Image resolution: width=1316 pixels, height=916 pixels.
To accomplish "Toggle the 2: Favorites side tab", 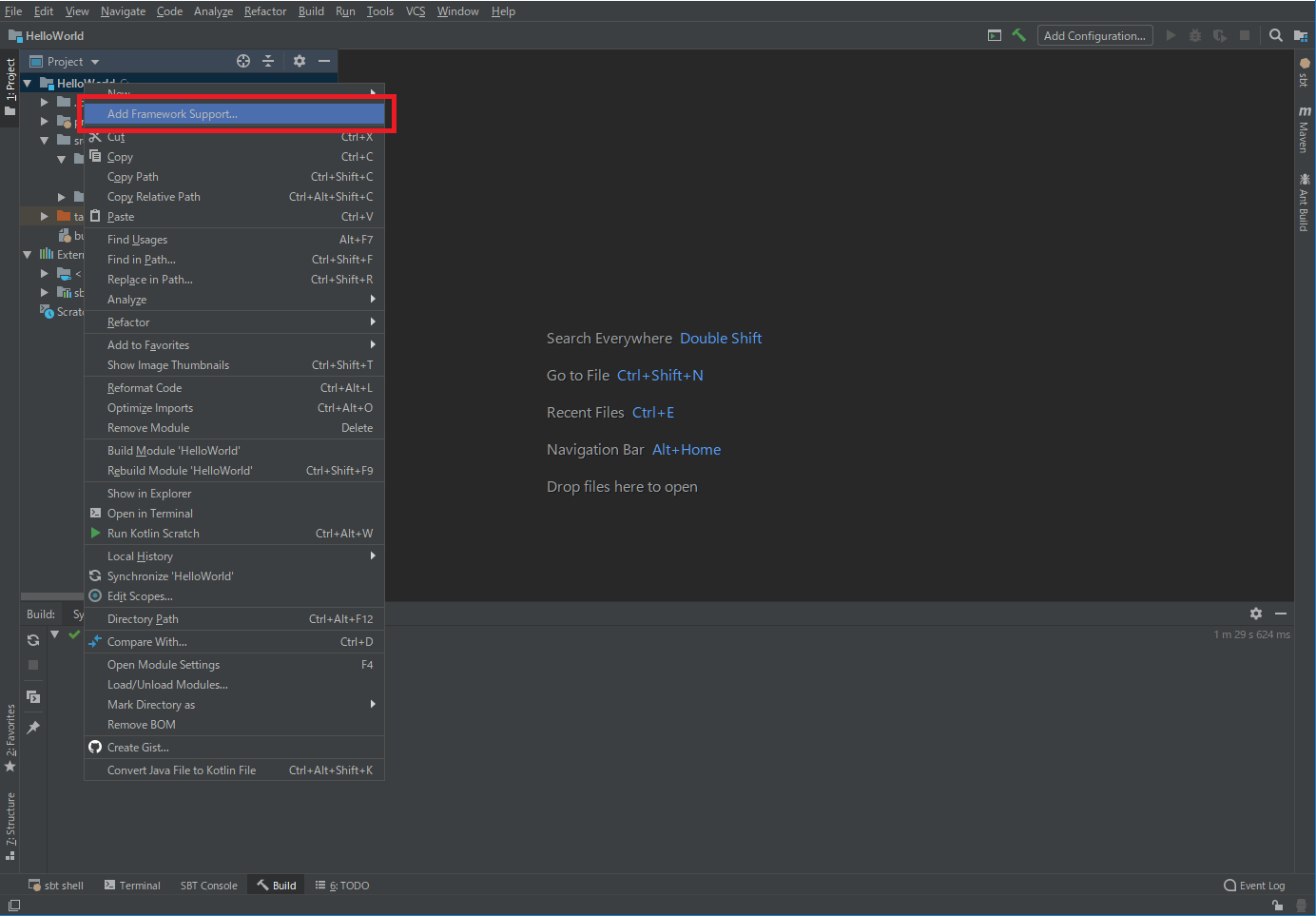I will [x=10, y=739].
